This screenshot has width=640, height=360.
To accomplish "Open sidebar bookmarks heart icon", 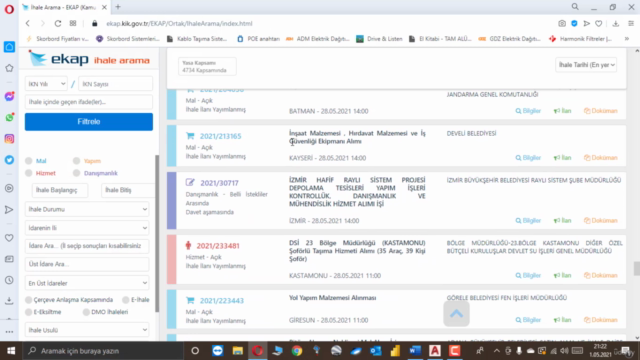I will point(9,238).
